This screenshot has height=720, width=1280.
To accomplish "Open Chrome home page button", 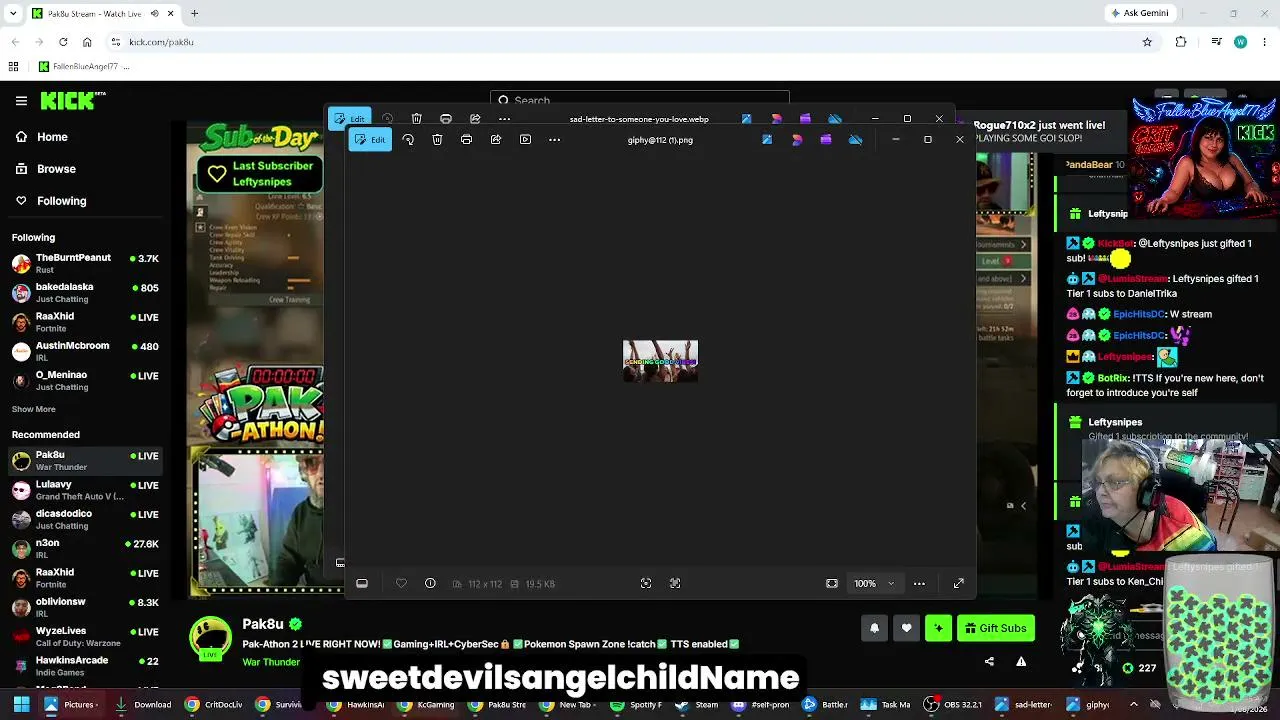I will [x=87, y=42].
